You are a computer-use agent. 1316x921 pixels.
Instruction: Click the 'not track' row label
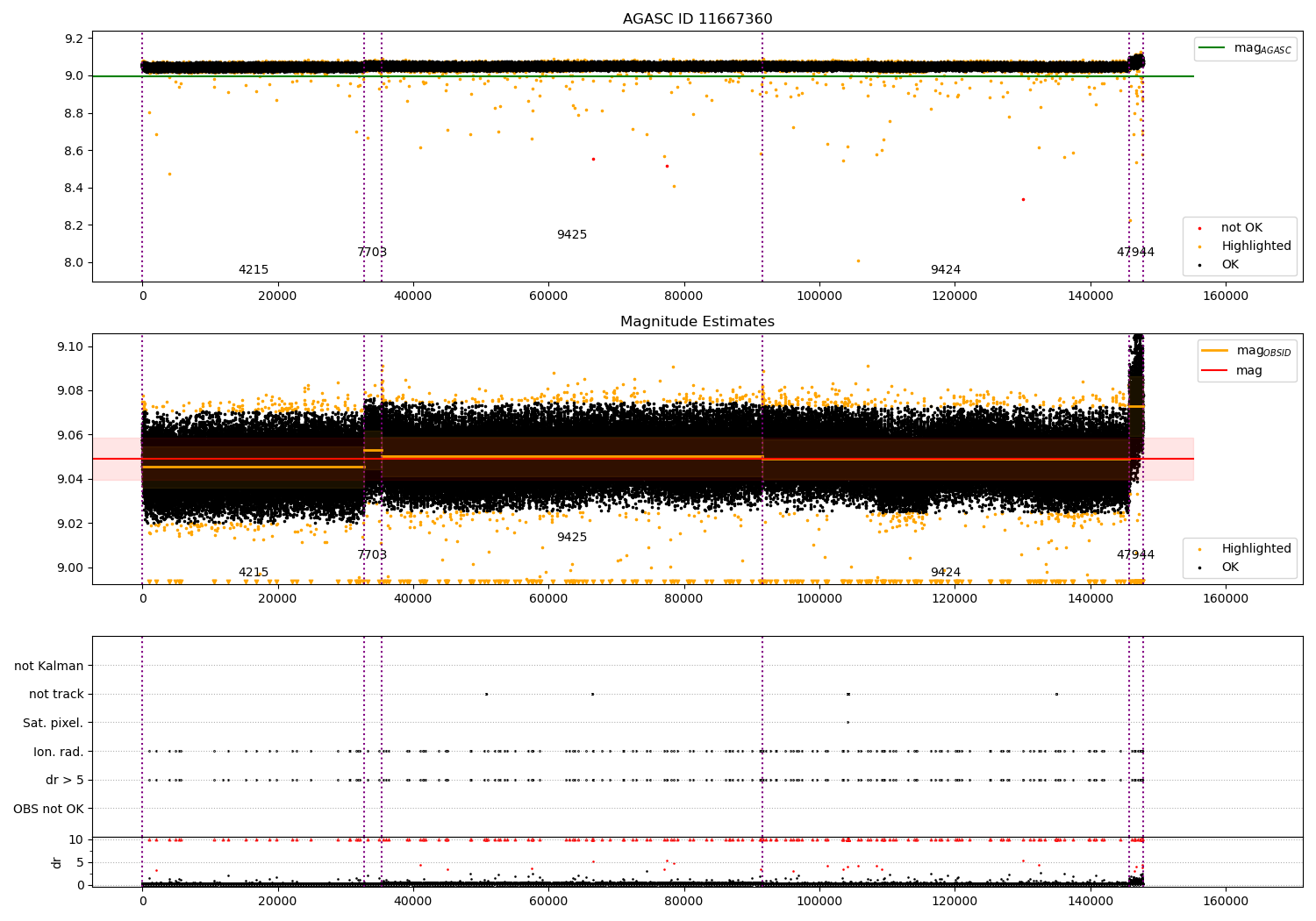coord(56,694)
